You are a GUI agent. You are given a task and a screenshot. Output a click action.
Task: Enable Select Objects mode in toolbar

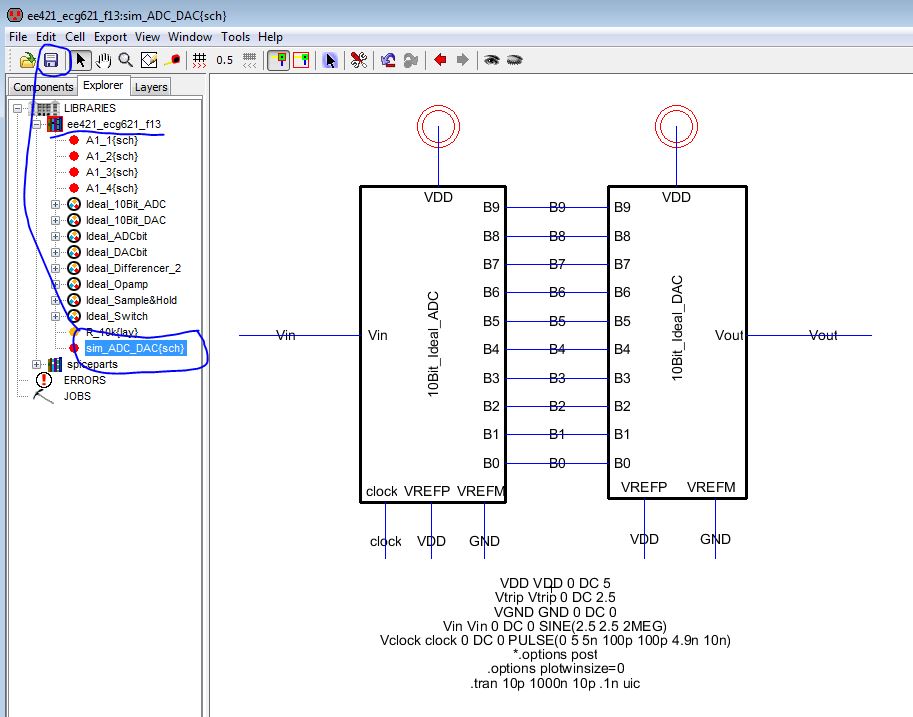coord(278,60)
